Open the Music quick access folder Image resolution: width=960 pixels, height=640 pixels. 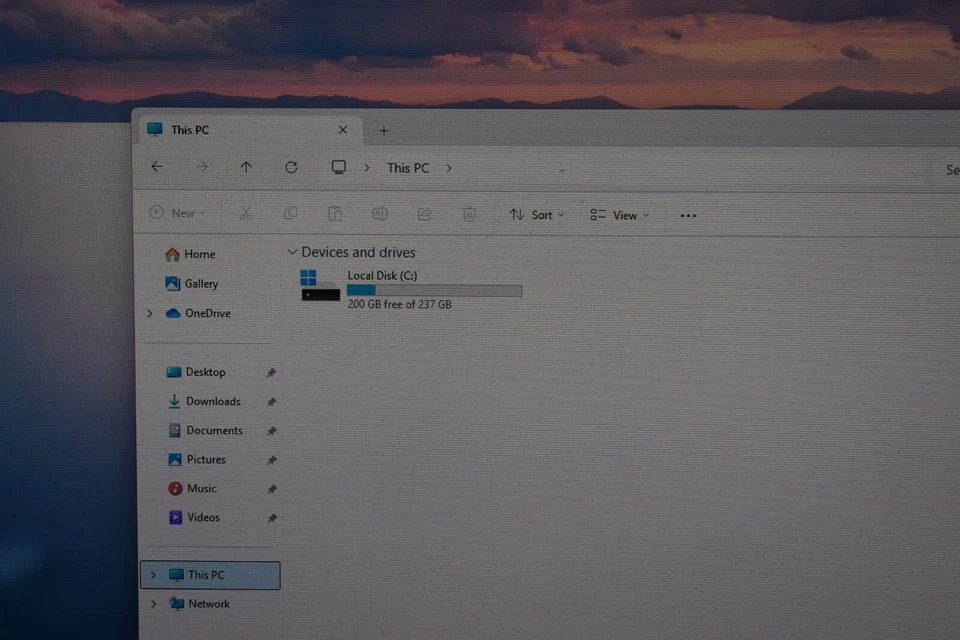click(x=192, y=489)
